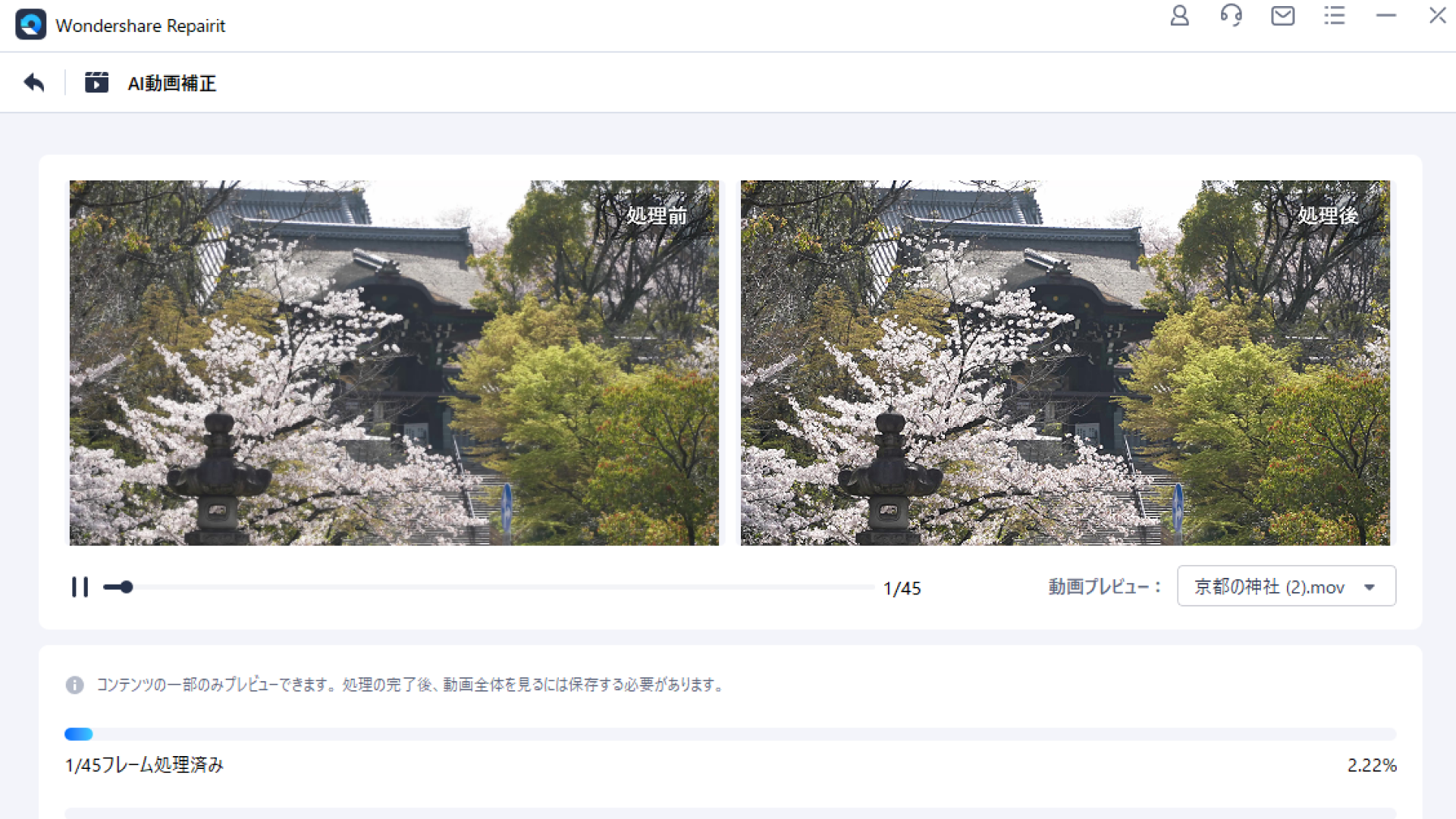Minimize the Repairit window
Screen dimensions: 1456x819
1385,16
